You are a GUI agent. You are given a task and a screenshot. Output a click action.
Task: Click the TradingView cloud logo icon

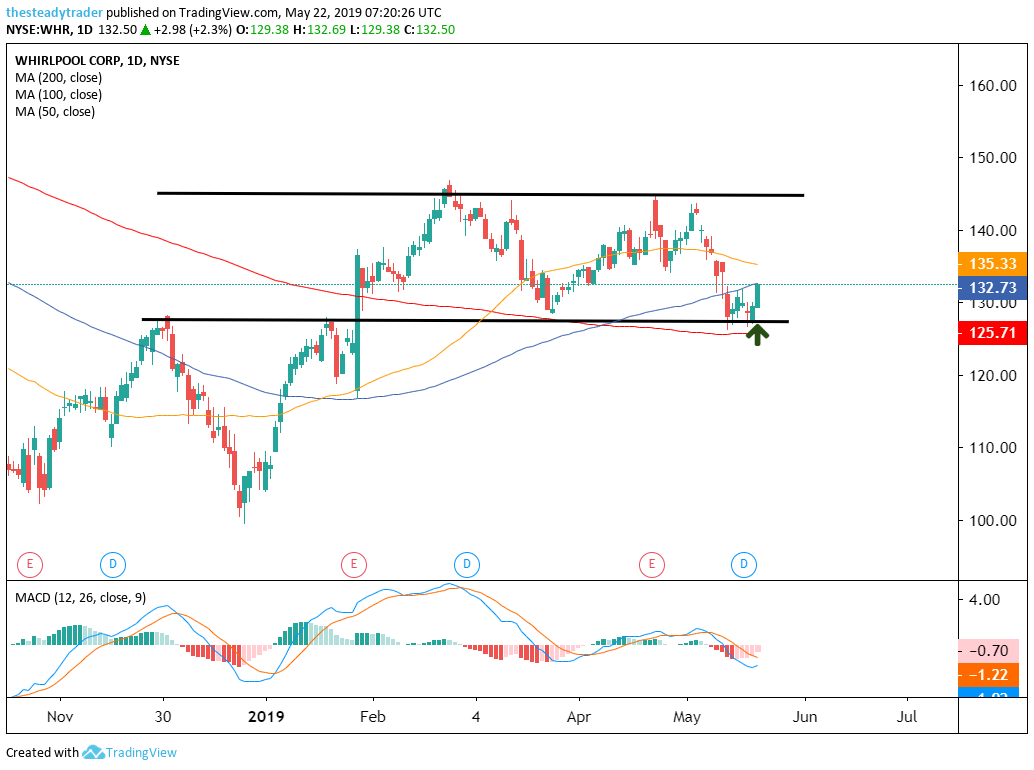(93, 752)
